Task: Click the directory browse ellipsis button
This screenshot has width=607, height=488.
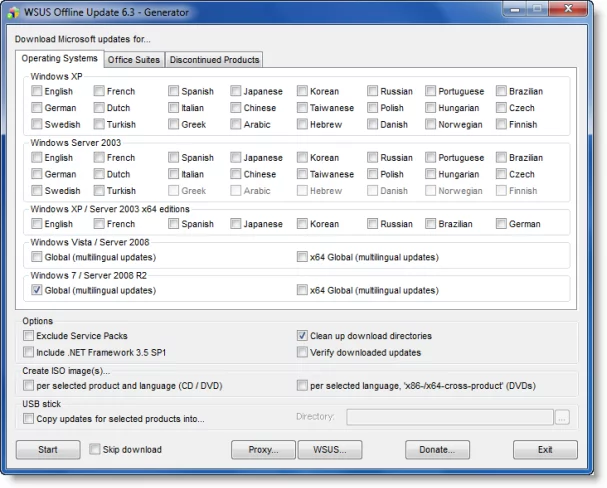Action: pos(562,417)
